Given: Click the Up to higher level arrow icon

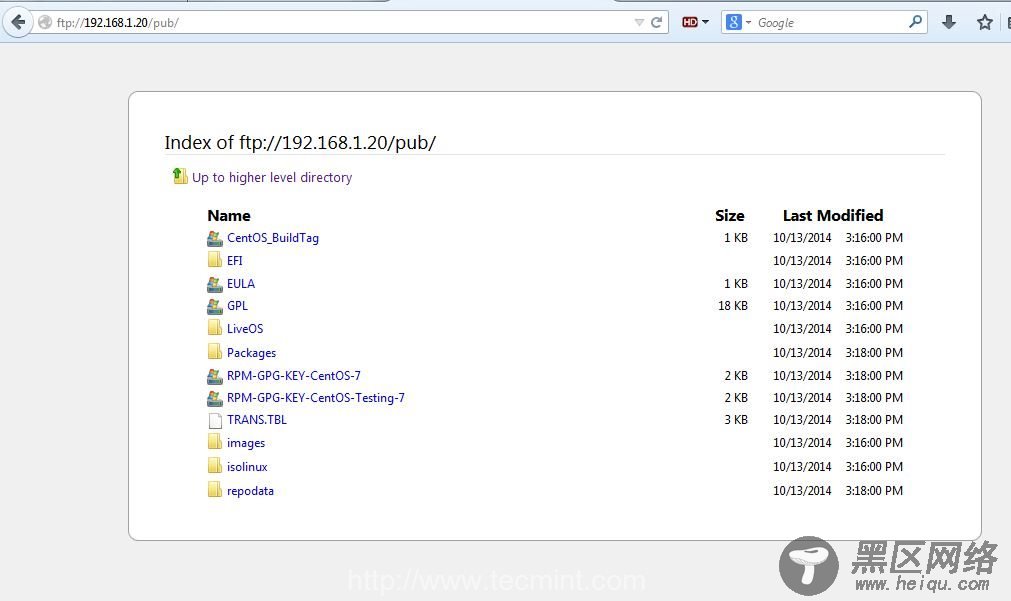Looking at the screenshot, I should (180, 176).
